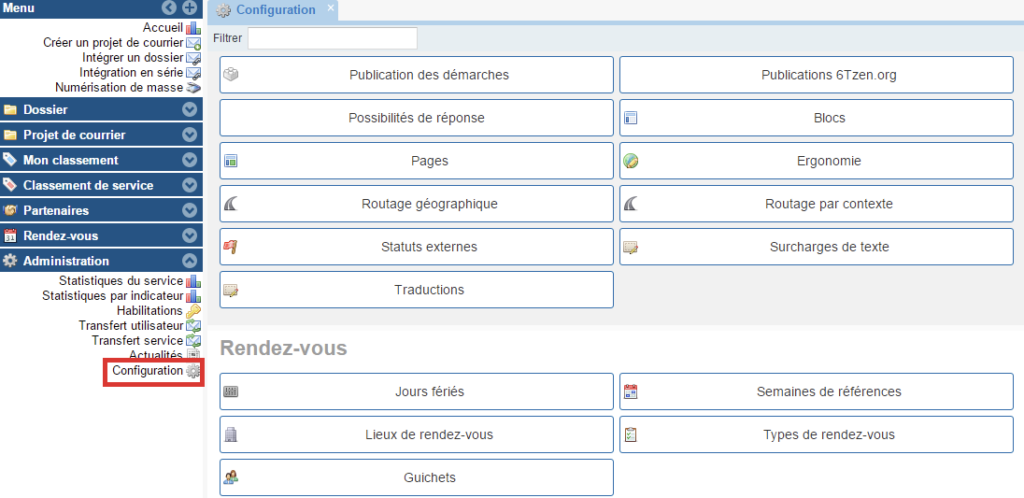Click the Habilitations key icon
1024x498 pixels.
[x=193, y=311]
